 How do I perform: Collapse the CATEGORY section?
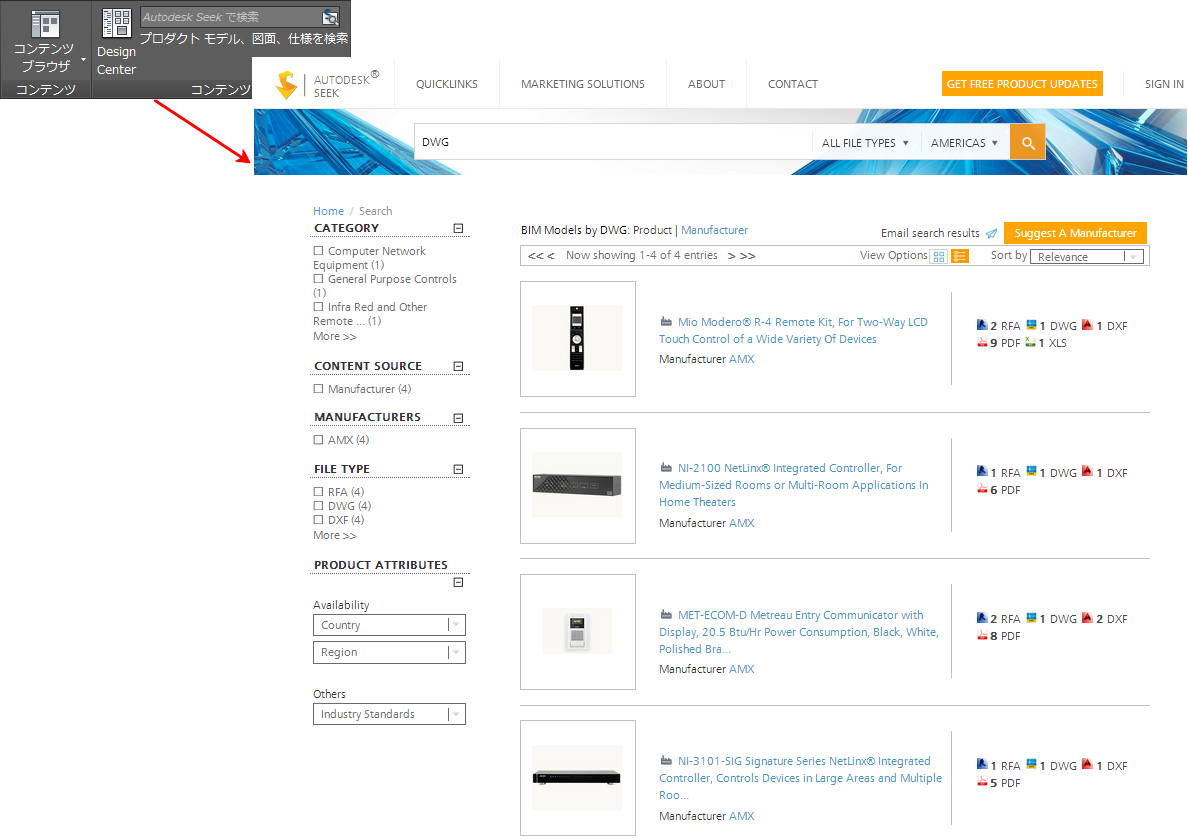pyautogui.click(x=458, y=228)
